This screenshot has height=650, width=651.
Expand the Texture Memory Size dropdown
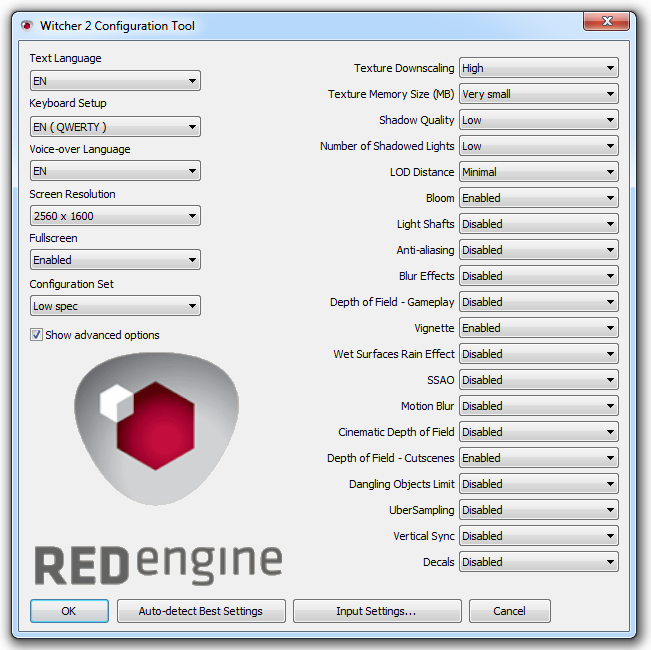click(538, 94)
